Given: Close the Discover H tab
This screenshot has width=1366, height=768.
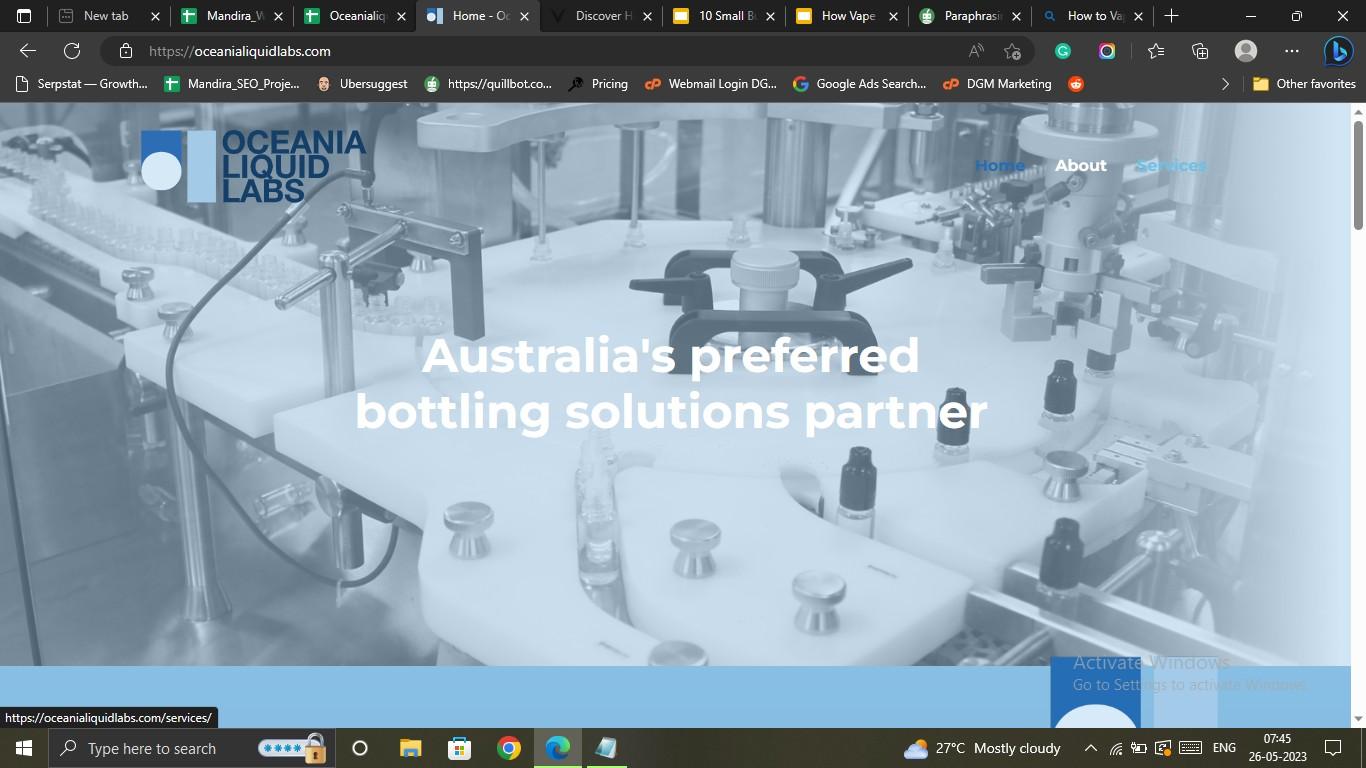Looking at the screenshot, I should [x=647, y=16].
